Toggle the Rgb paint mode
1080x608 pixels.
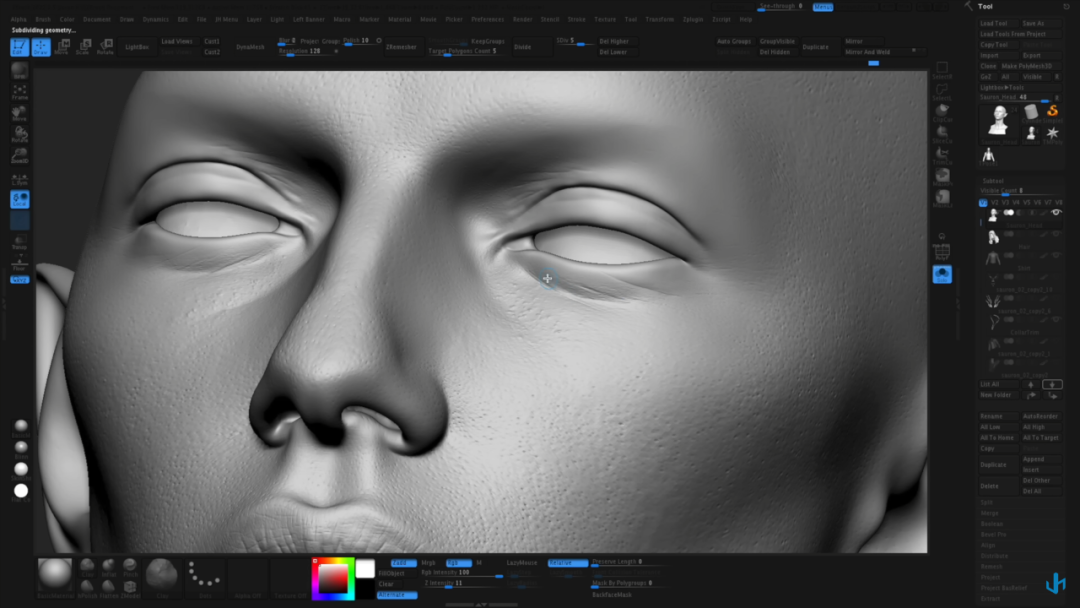457,563
